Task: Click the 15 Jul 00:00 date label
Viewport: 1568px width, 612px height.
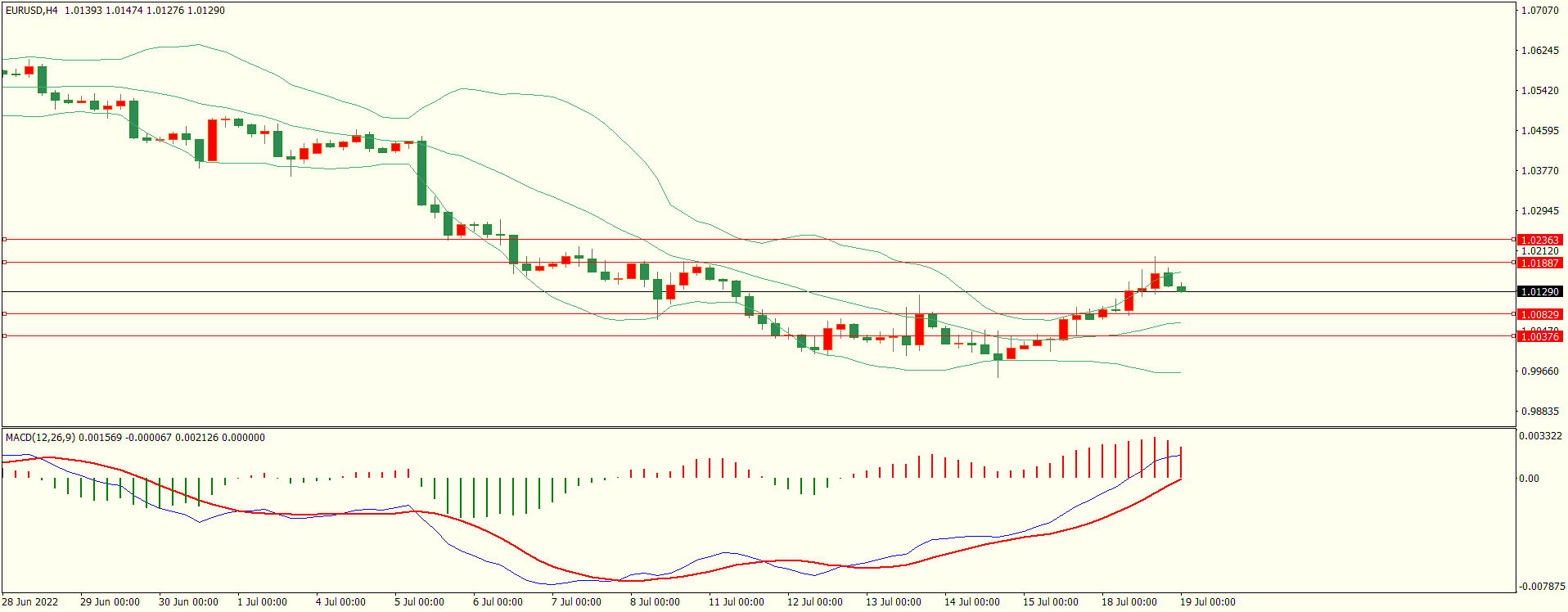Action: [x=1051, y=602]
